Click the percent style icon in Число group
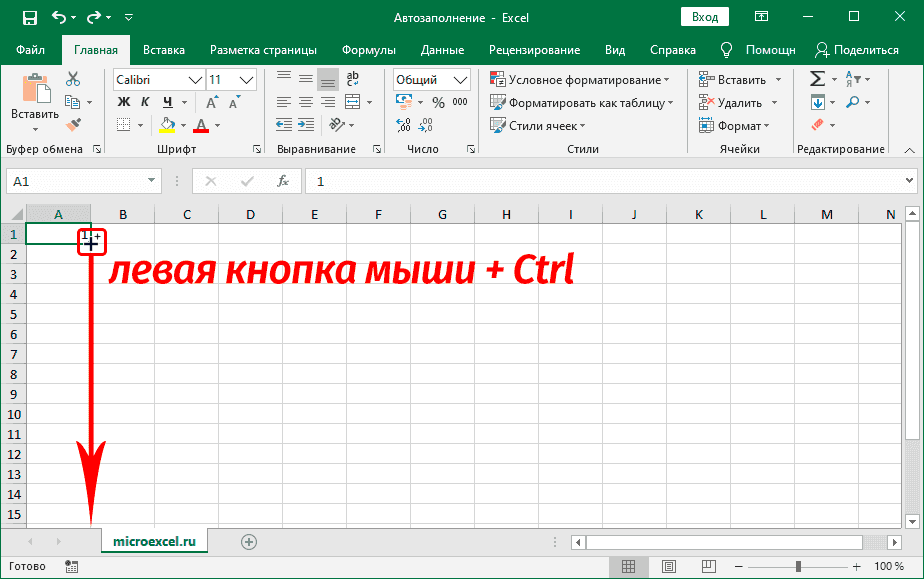Viewport: 924px width, 579px height. [x=436, y=101]
